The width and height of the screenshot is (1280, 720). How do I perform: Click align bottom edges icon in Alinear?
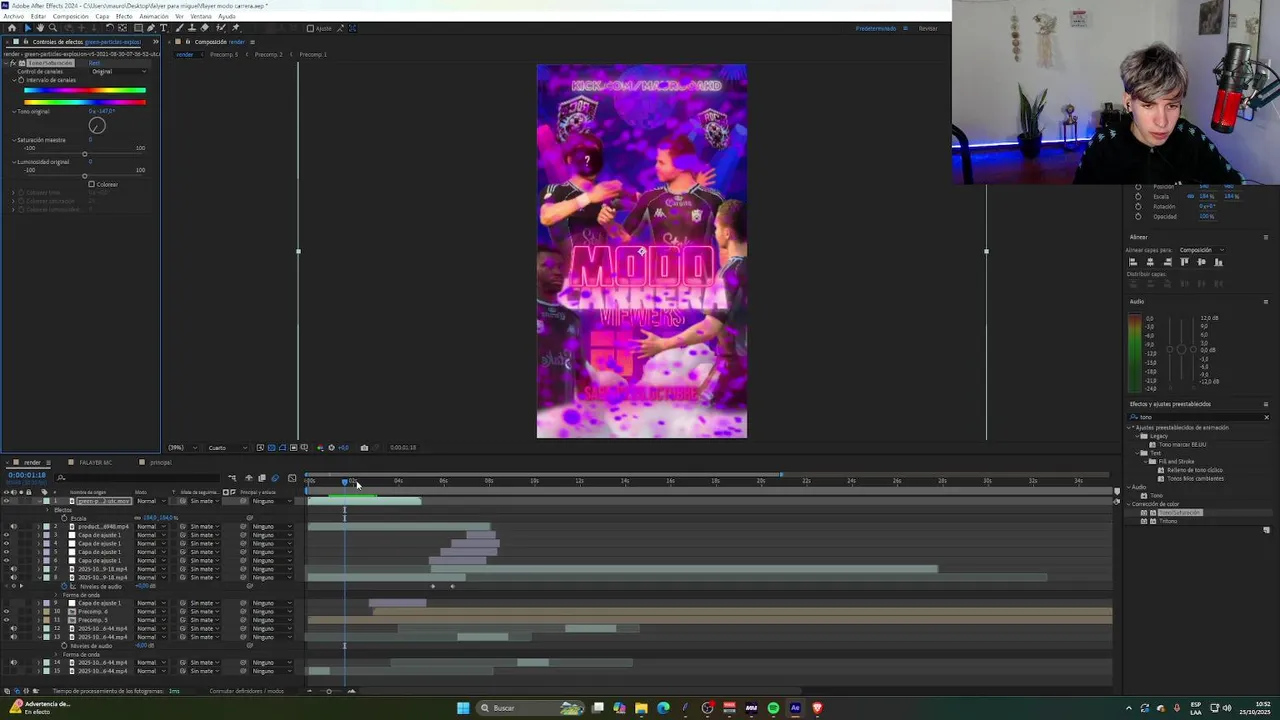[x=1219, y=262]
